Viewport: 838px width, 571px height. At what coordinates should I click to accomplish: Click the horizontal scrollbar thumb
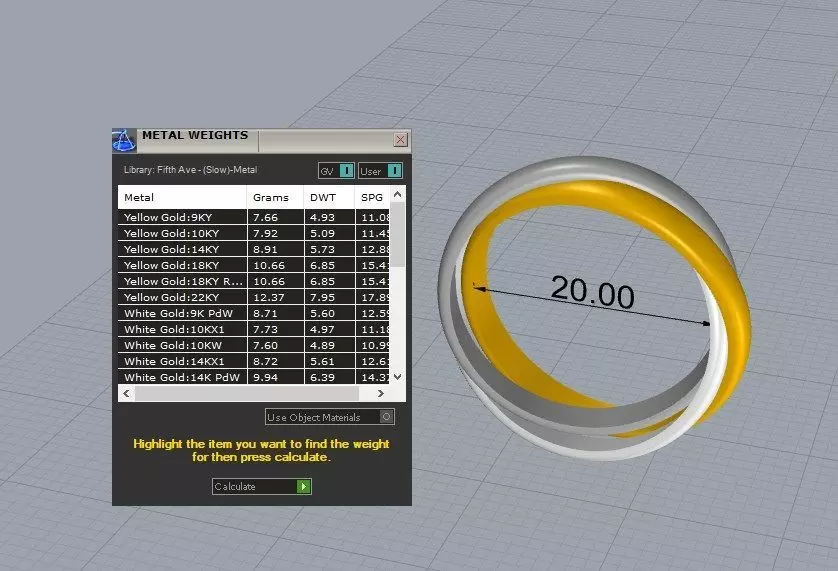(x=247, y=393)
